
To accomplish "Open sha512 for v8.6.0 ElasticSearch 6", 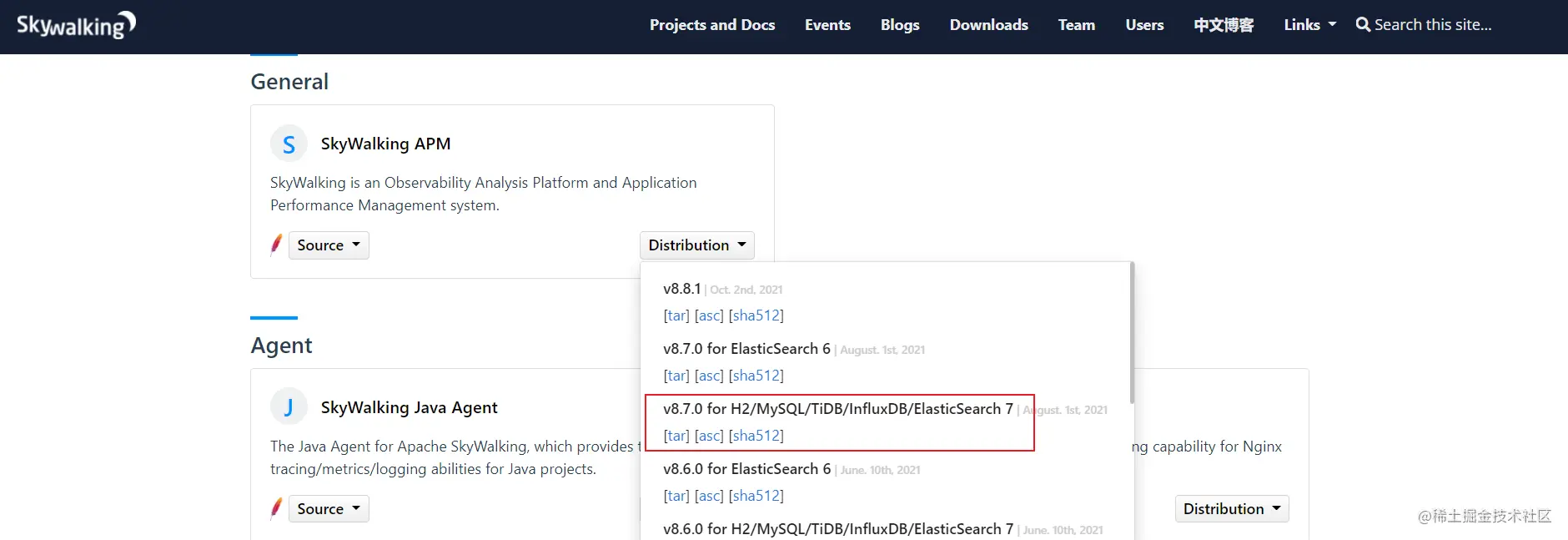I will pos(756,496).
